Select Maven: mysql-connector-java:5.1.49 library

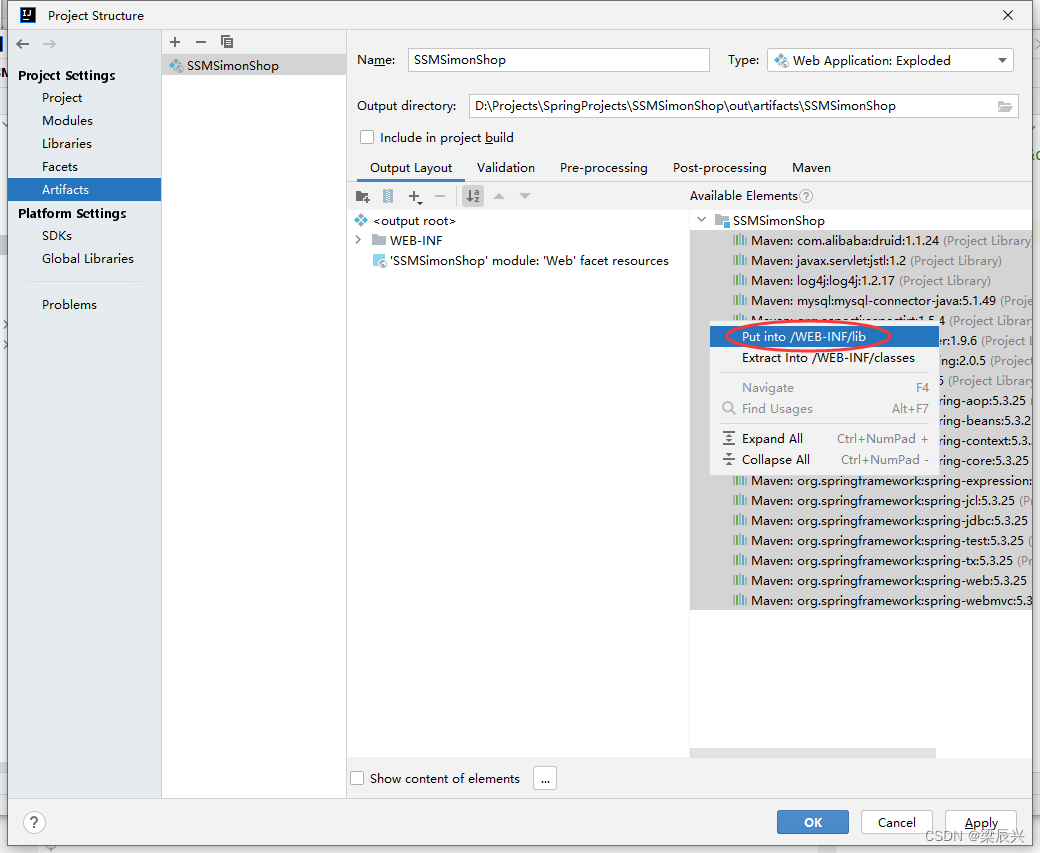861,300
